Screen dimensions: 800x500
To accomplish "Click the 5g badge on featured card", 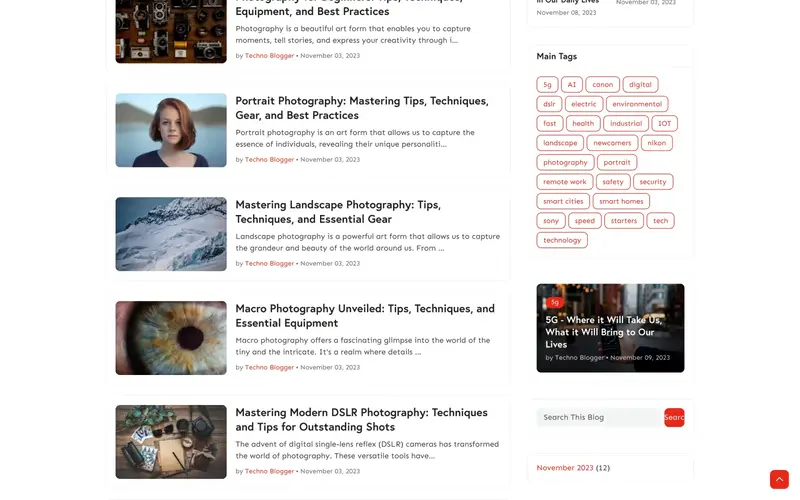I will pyautogui.click(x=555, y=303).
